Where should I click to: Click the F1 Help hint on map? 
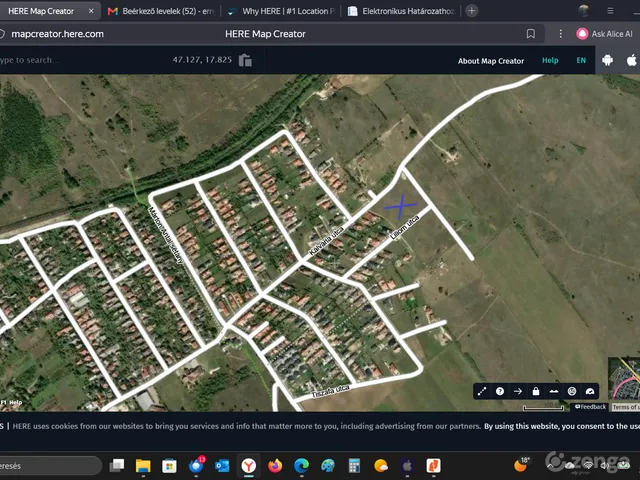click(11, 402)
